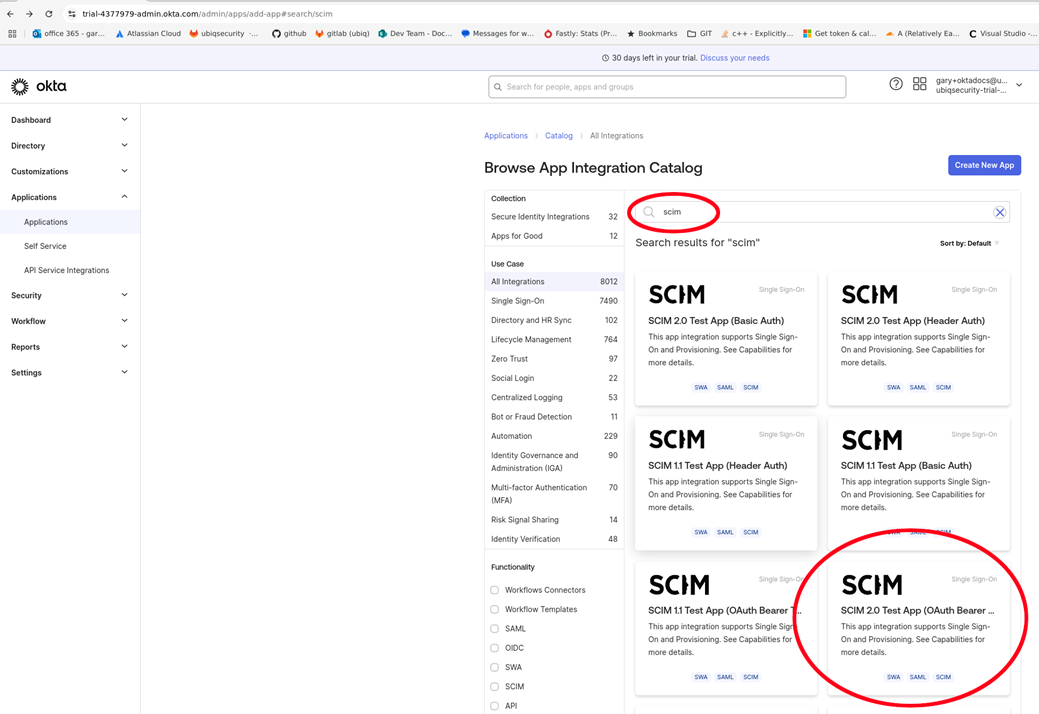This screenshot has height=714, width=1039.
Task: Click the Okta logo
Action: [38, 86]
